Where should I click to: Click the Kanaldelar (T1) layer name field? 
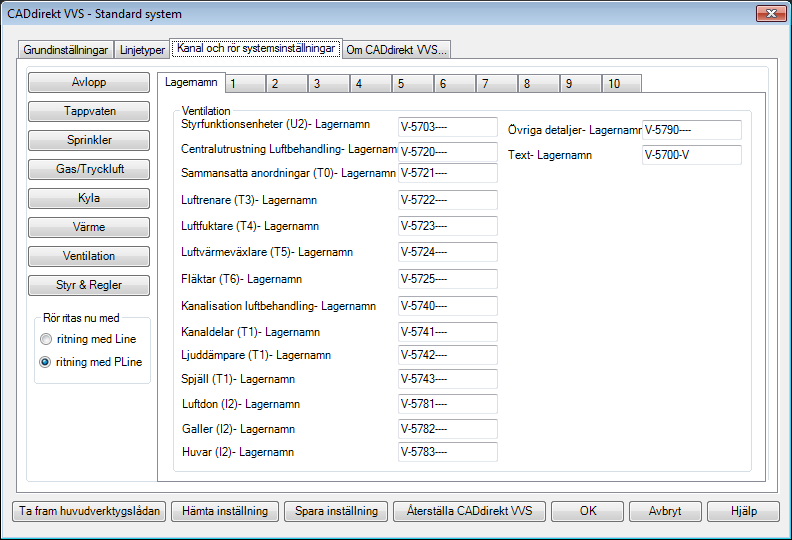click(448, 332)
